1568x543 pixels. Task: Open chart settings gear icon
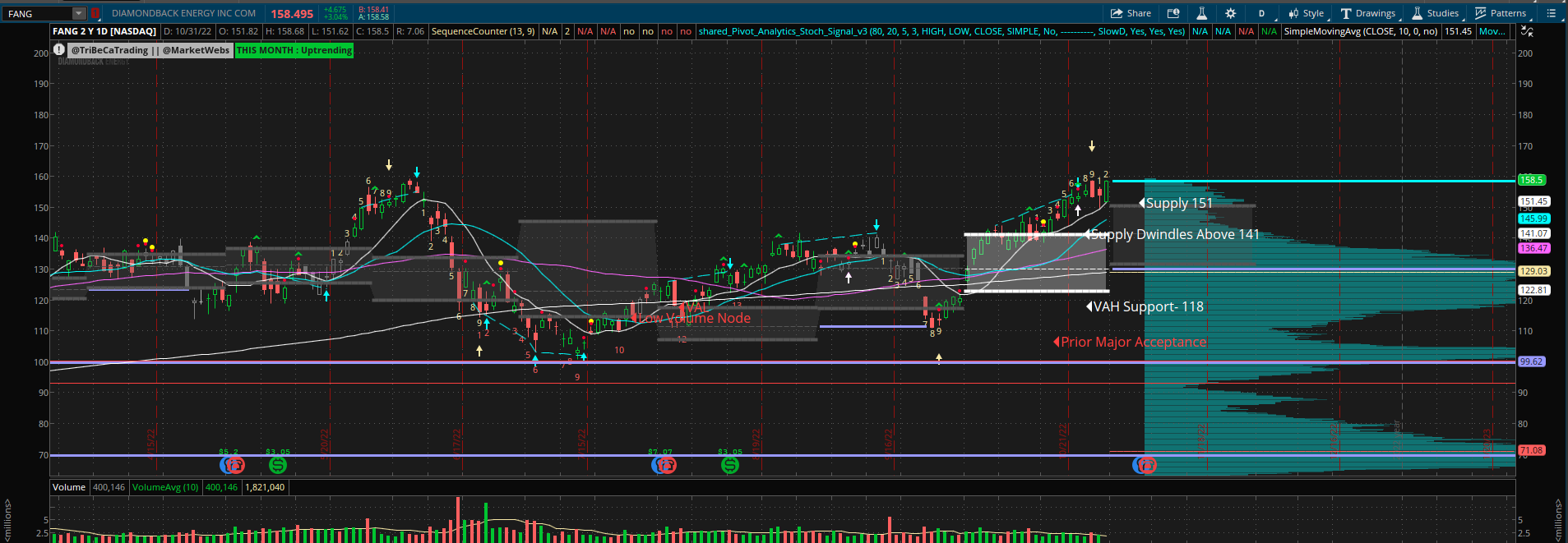tap(1230, 13)
